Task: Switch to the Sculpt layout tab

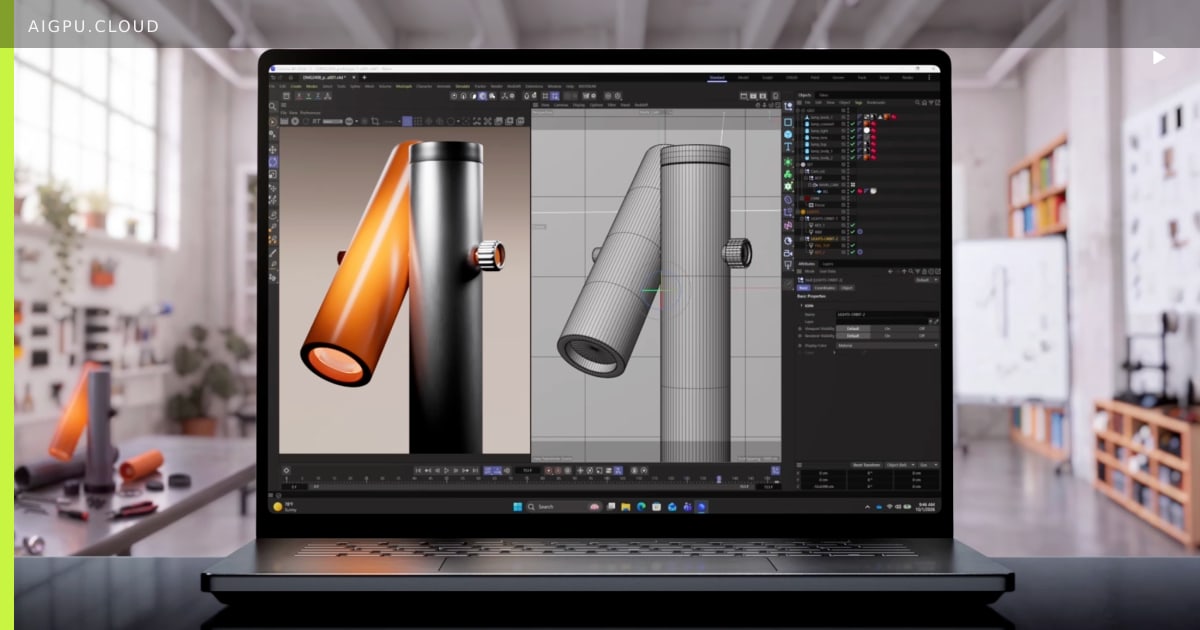Action: coord(768,77)
